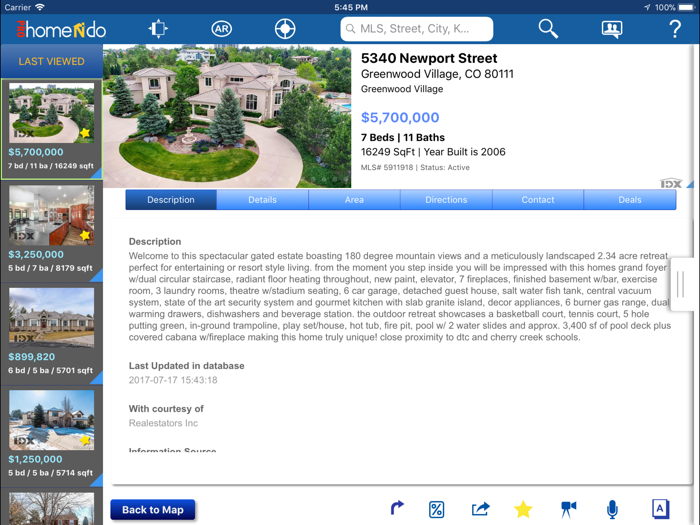Open the help question mark icon

click(x=675, y=29)
